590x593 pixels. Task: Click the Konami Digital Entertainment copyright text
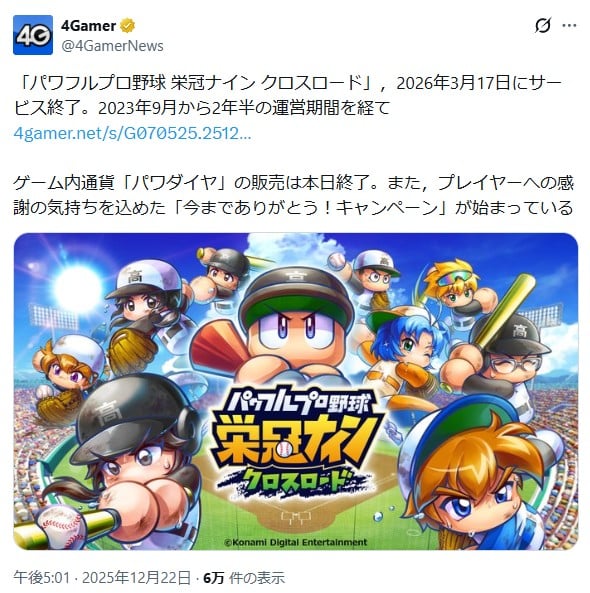(296, 542)
